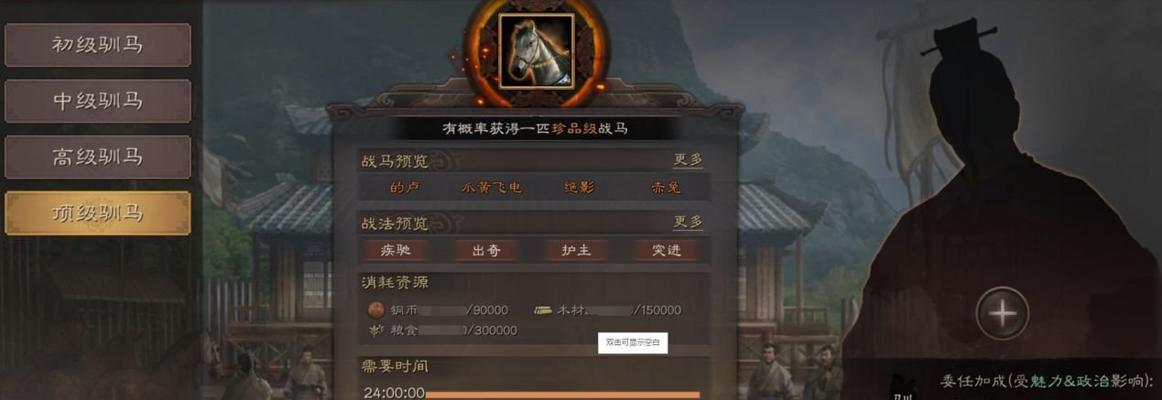Switch to the 高级驯马 tab
The width and height of the screenshot is (1162, 400).
[98, 157]
